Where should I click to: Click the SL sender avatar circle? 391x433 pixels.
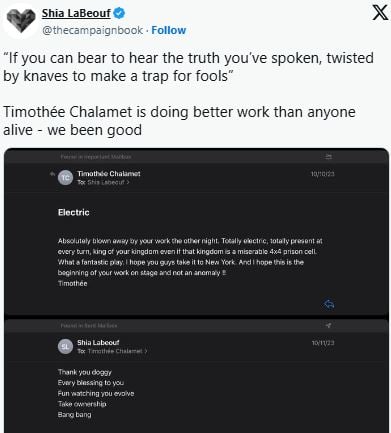65,347
